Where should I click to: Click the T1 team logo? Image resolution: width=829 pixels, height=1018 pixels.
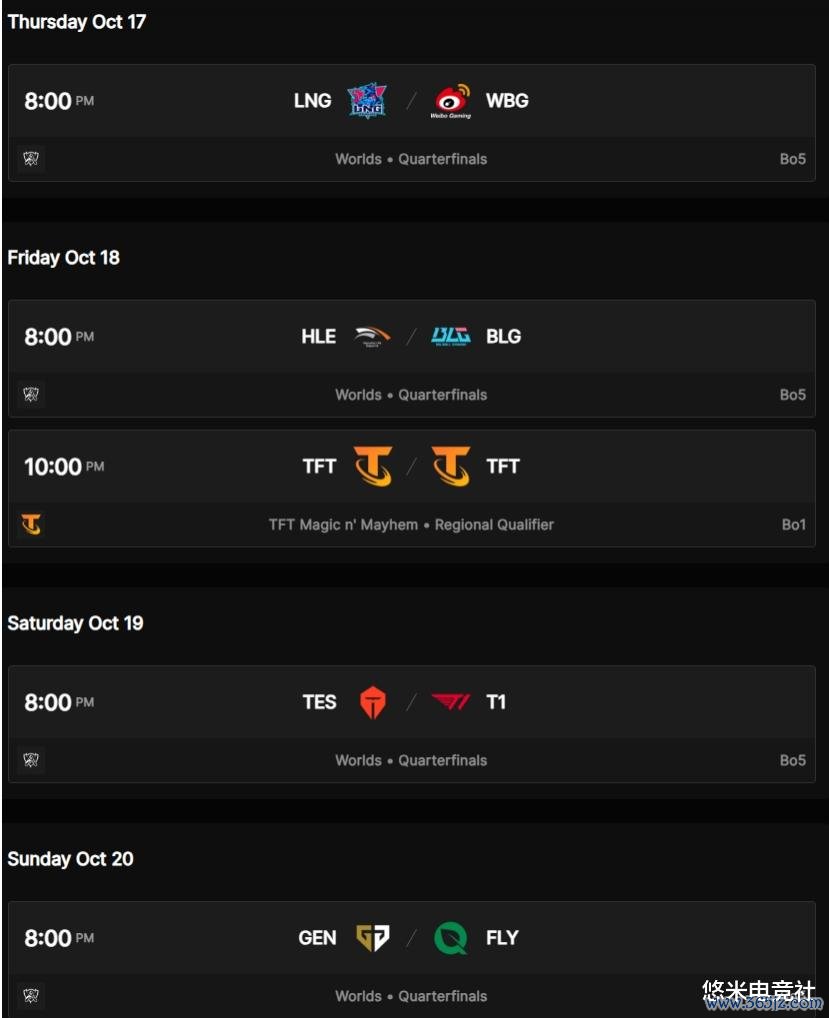click(451, 702)
